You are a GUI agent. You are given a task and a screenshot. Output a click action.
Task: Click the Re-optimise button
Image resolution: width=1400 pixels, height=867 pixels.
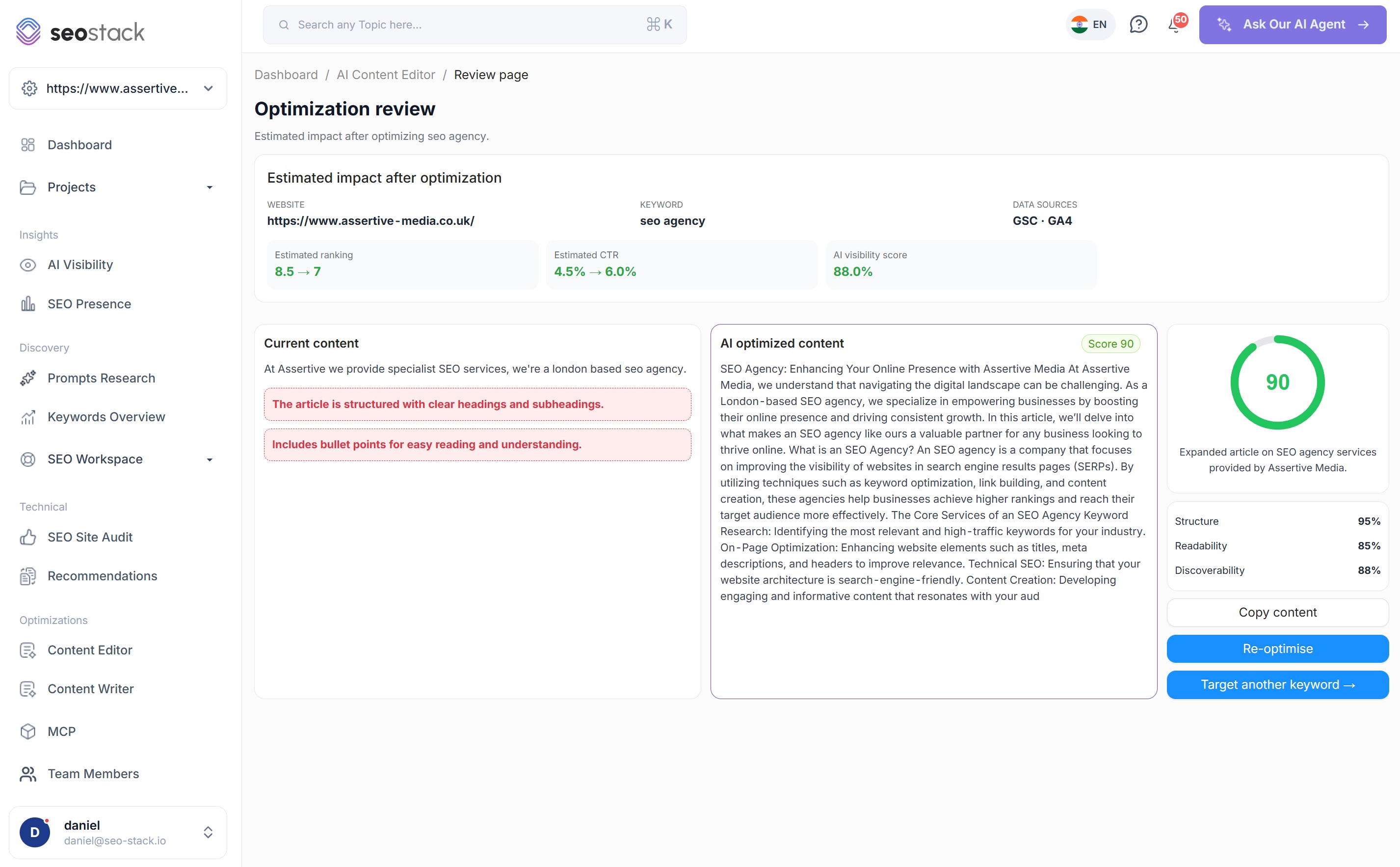[x=1277, y=649]
